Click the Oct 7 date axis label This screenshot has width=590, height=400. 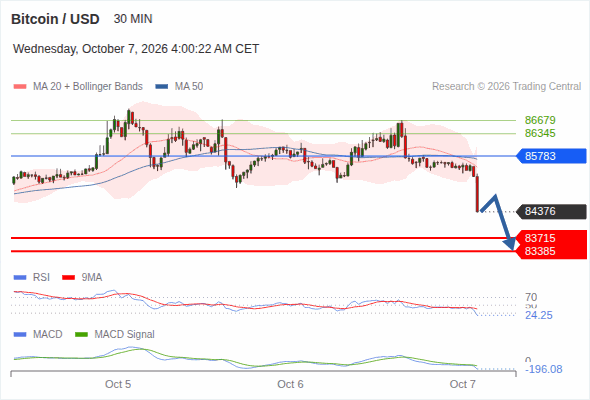tap(462, 384)
